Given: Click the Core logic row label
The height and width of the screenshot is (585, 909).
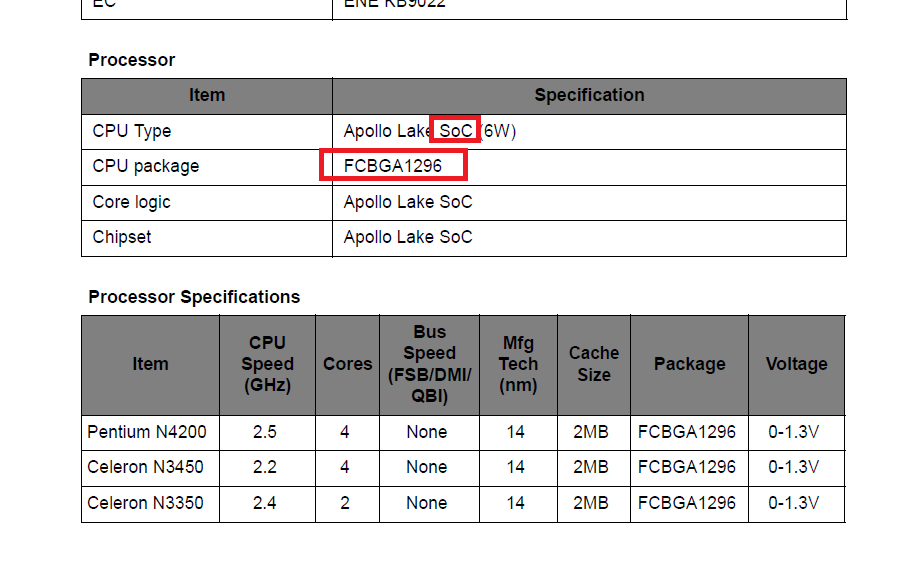Looking at the screenshot, I should pos(132,202).
